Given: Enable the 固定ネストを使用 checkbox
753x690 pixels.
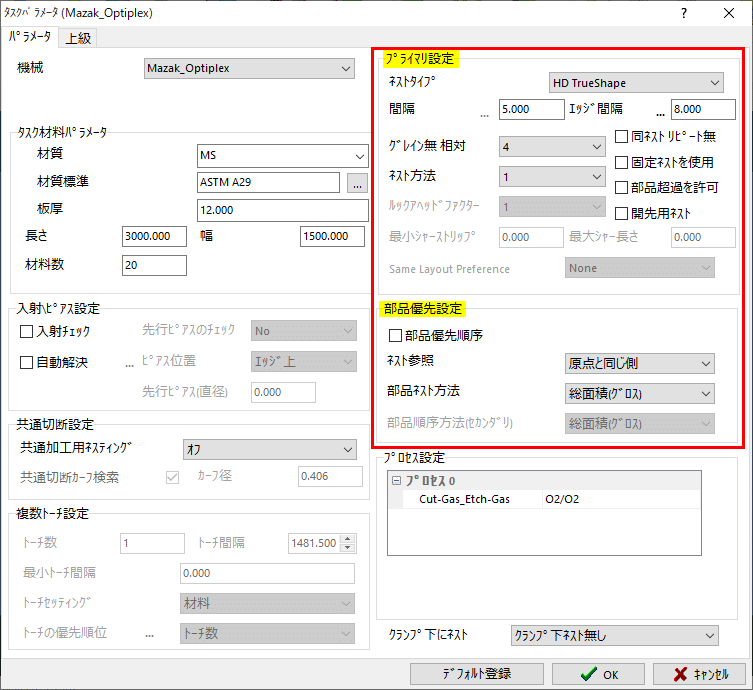Looking at the screenshot, I should (x=621, y=162).
